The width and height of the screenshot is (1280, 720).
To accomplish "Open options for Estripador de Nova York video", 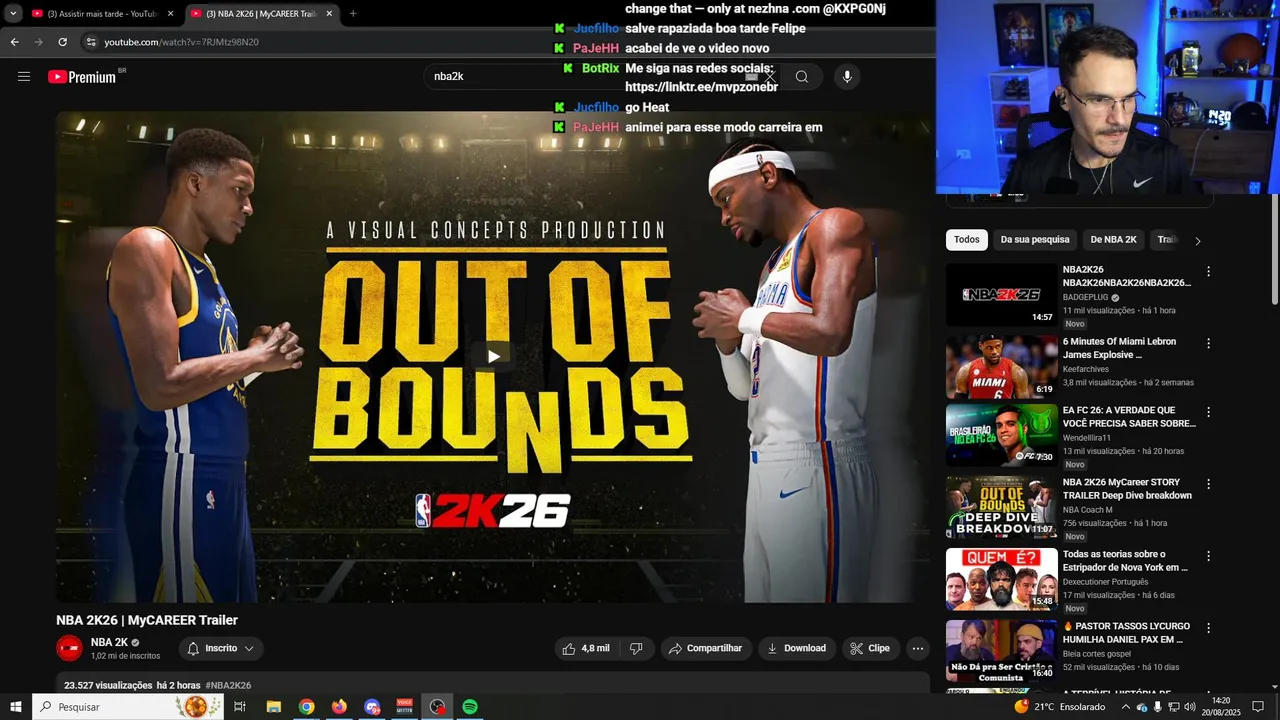I will click(x=1208, y=555).
